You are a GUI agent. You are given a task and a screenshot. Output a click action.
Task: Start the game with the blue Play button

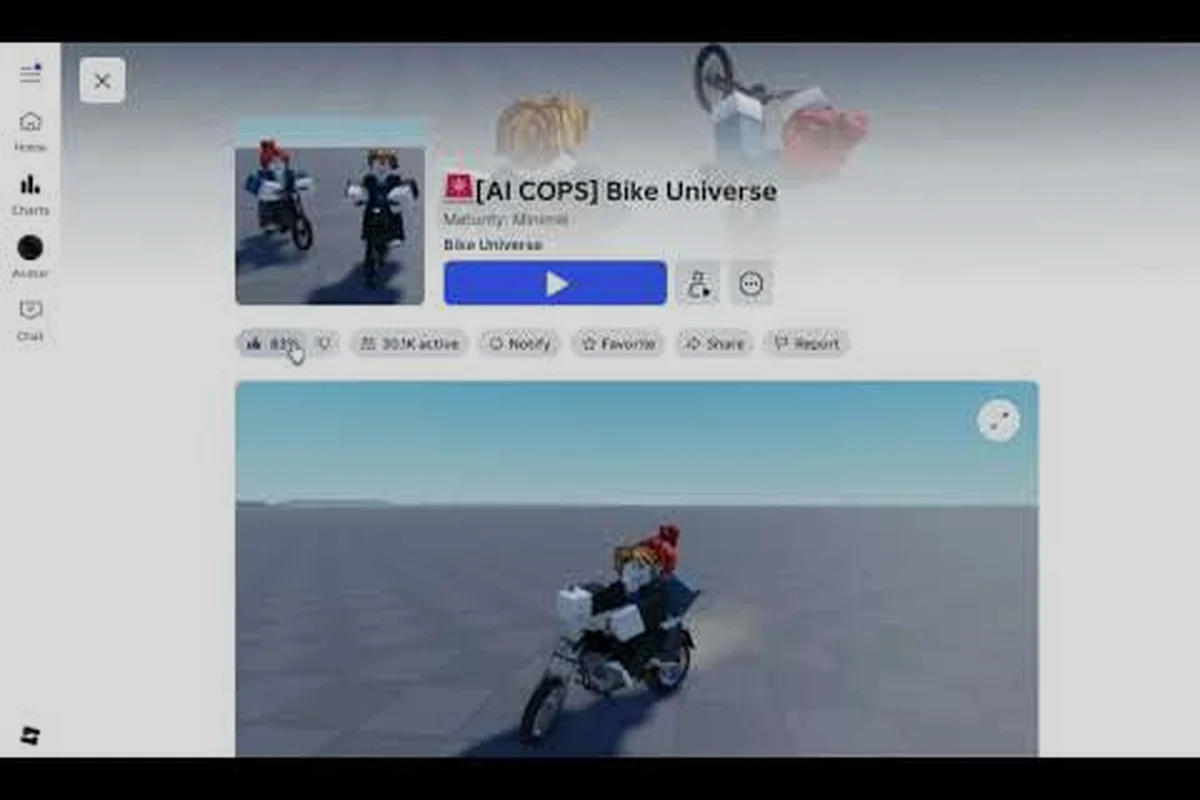(555, 283)
